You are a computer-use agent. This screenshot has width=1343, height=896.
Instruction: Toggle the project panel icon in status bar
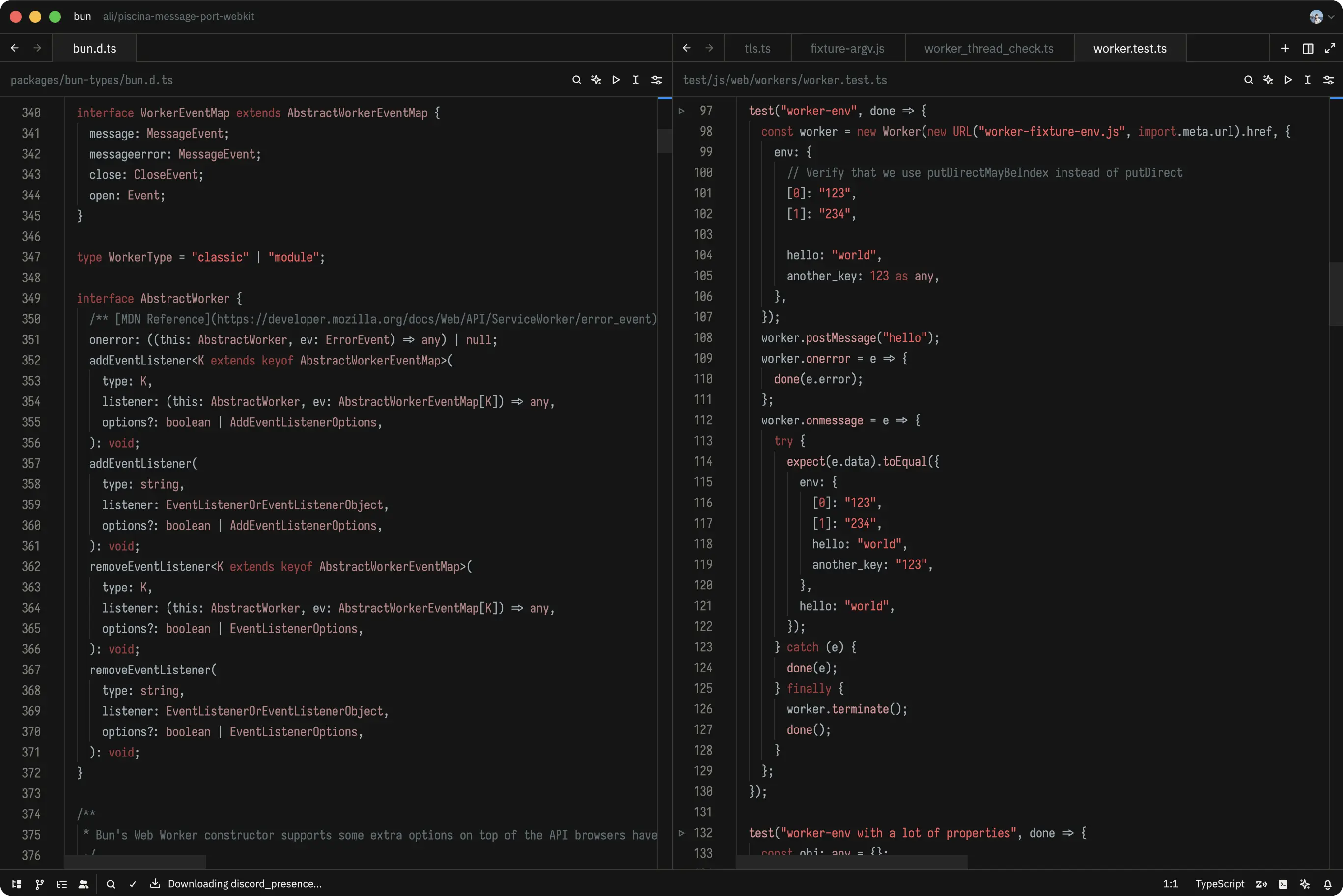[17, 883]
